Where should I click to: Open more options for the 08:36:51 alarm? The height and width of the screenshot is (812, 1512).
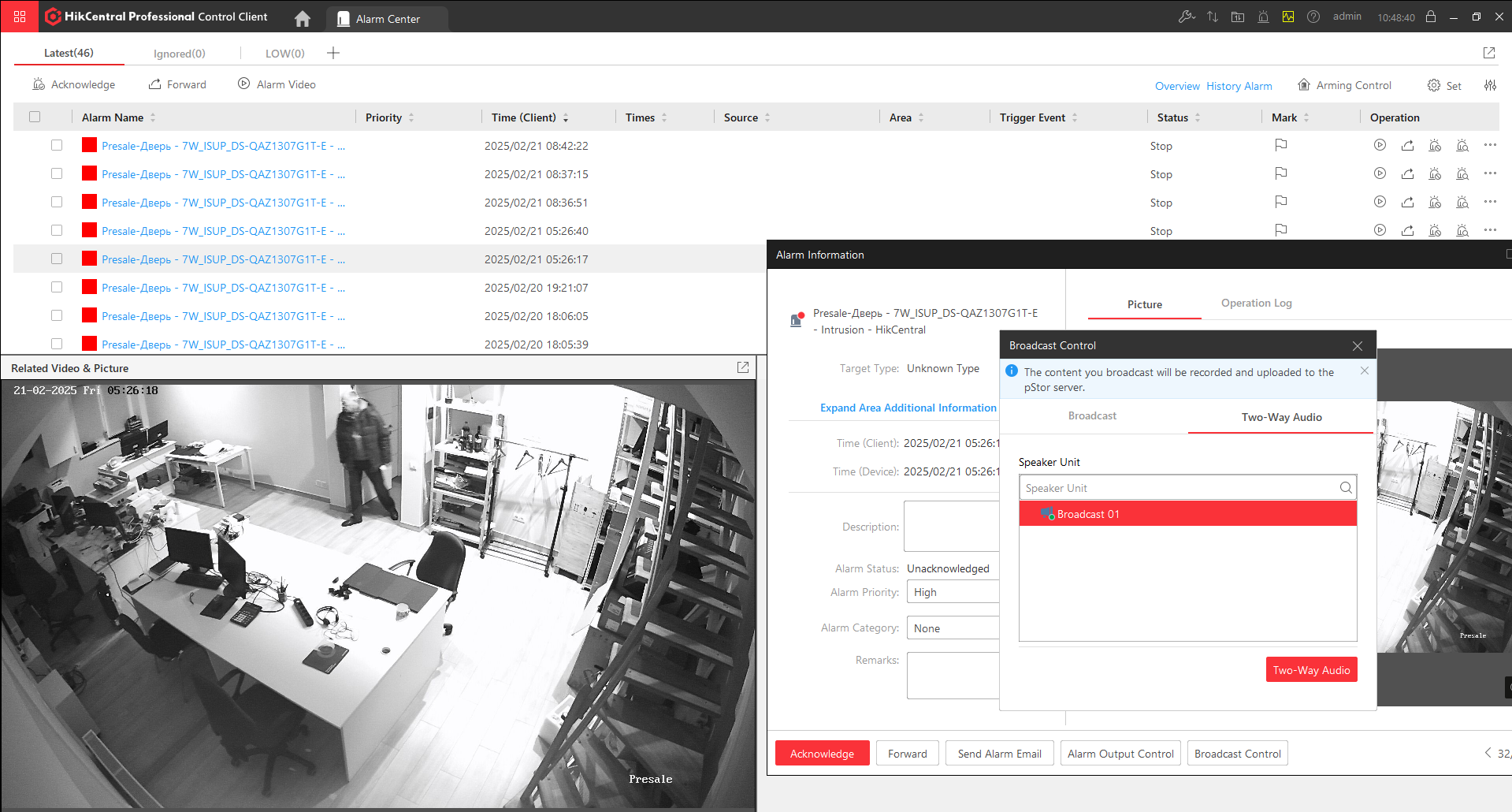pyautogui.click(x=1489, y=202)
